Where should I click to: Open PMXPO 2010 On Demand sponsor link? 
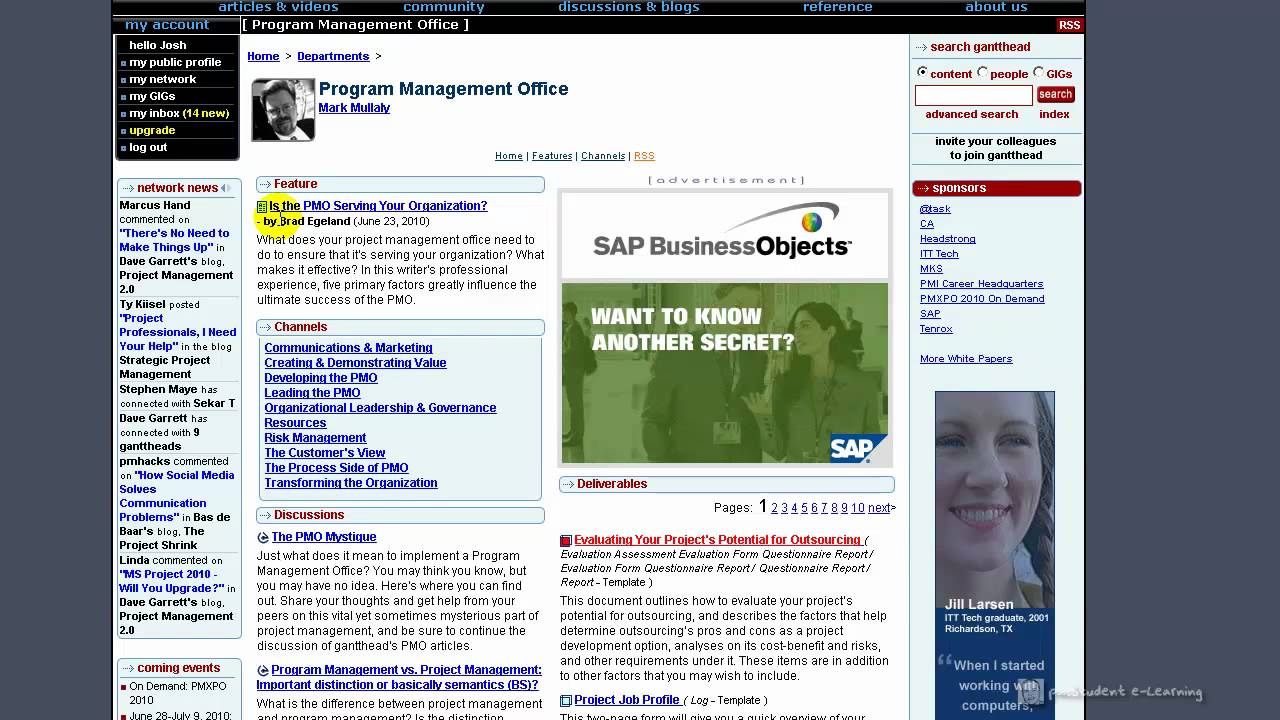(x=982, y=299)
